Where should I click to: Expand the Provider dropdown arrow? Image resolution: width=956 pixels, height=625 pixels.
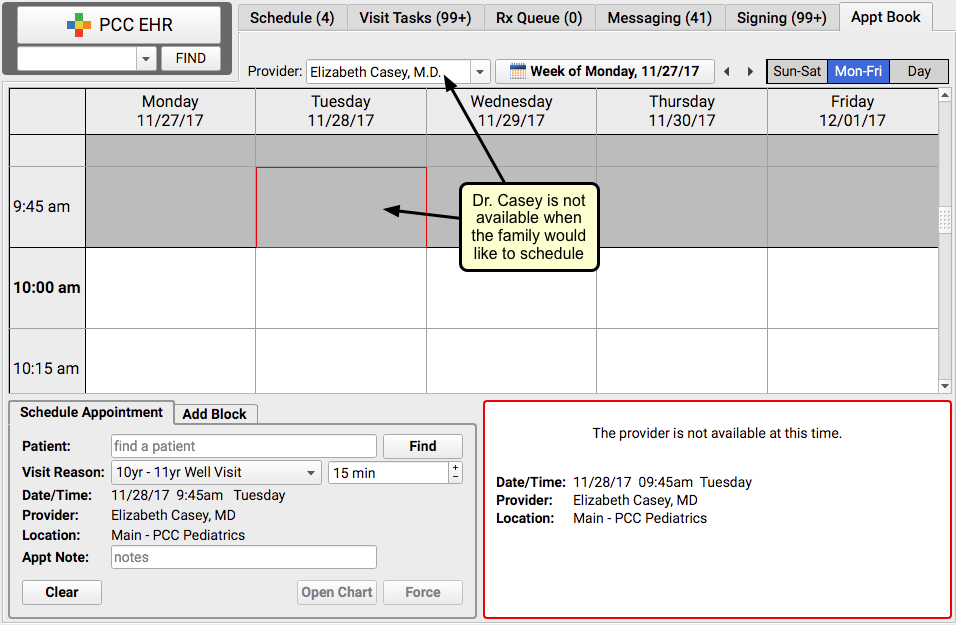click(x=480, y=72)
